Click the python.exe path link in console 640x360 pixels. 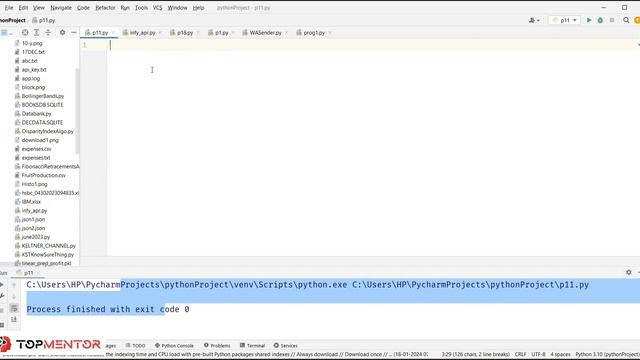pos(187,285)
